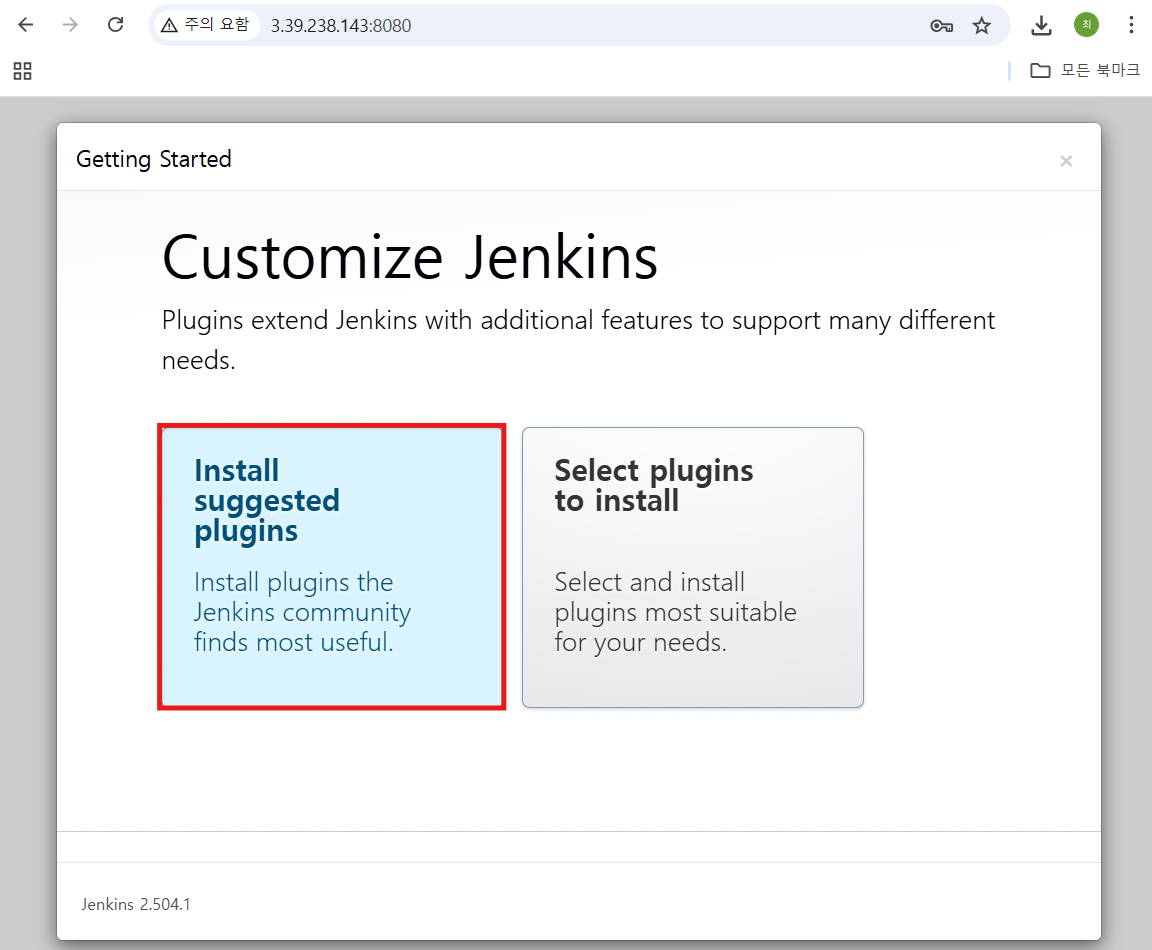Choose Install suggested plugins
Viewport: 1152px width, 950px height.
coord(331,566)
